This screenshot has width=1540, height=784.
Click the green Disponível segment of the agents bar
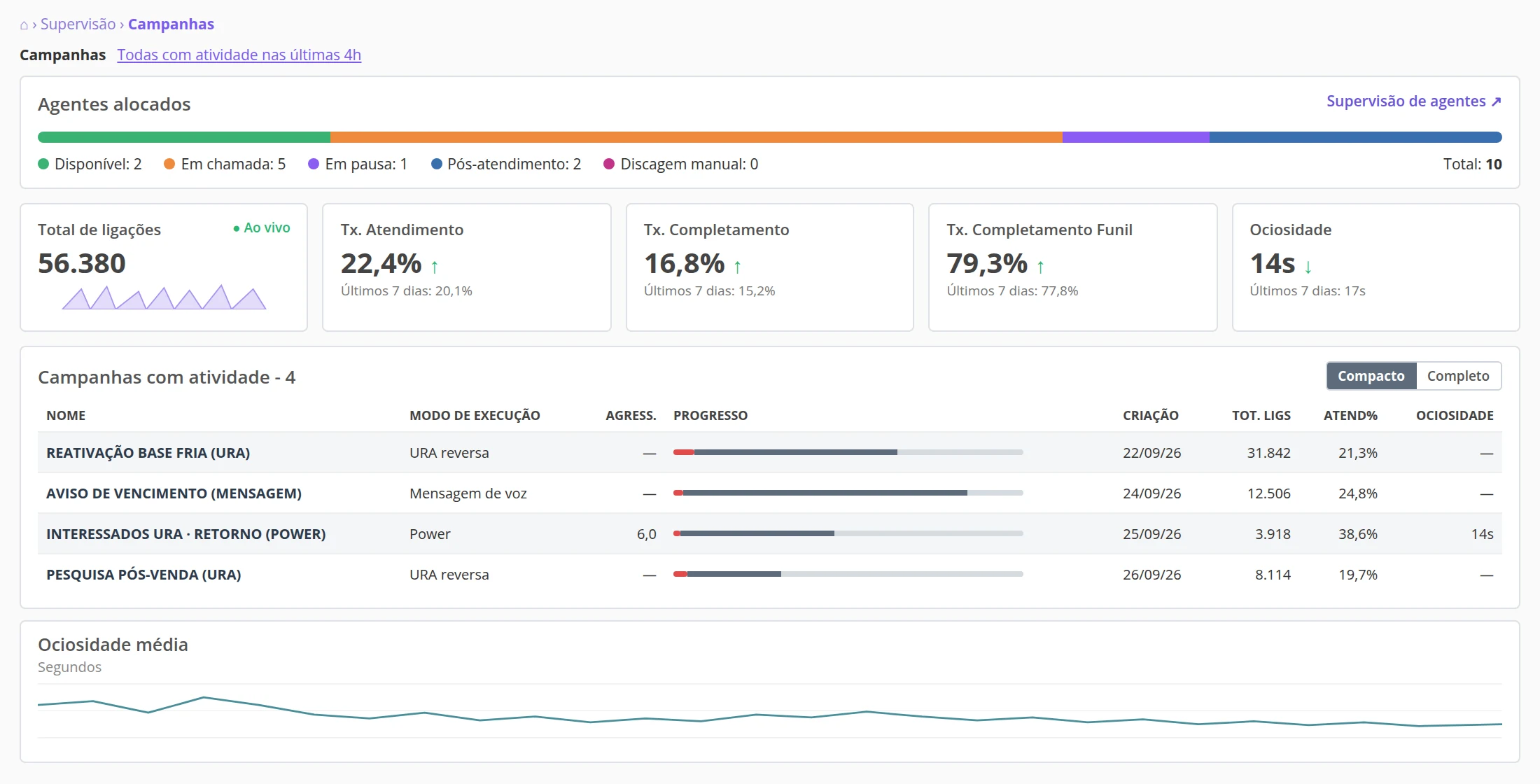[184, 137]
